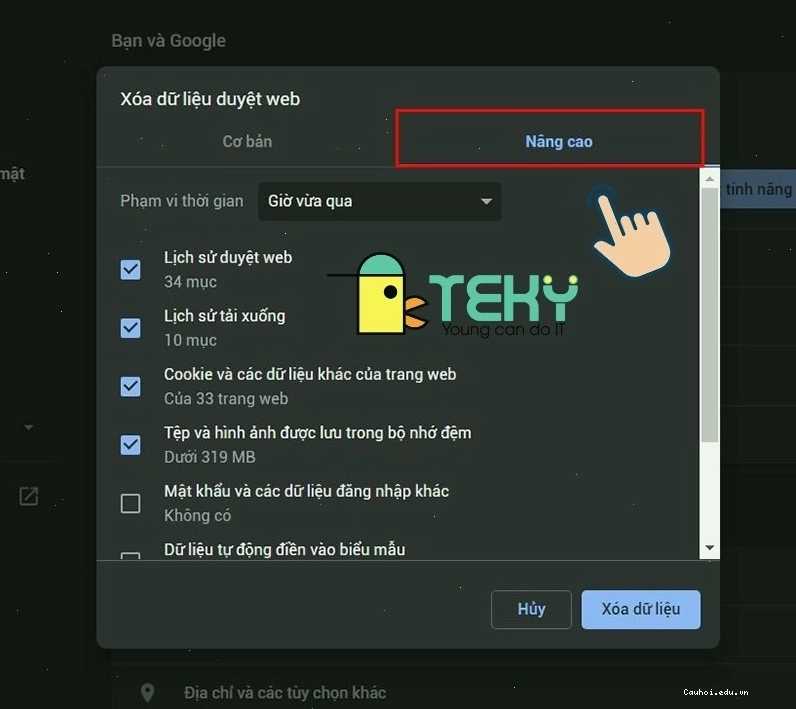Click the dialog scrollbar thumb
Viewport: 796px width, 709px height.
[x=710, y=315]
